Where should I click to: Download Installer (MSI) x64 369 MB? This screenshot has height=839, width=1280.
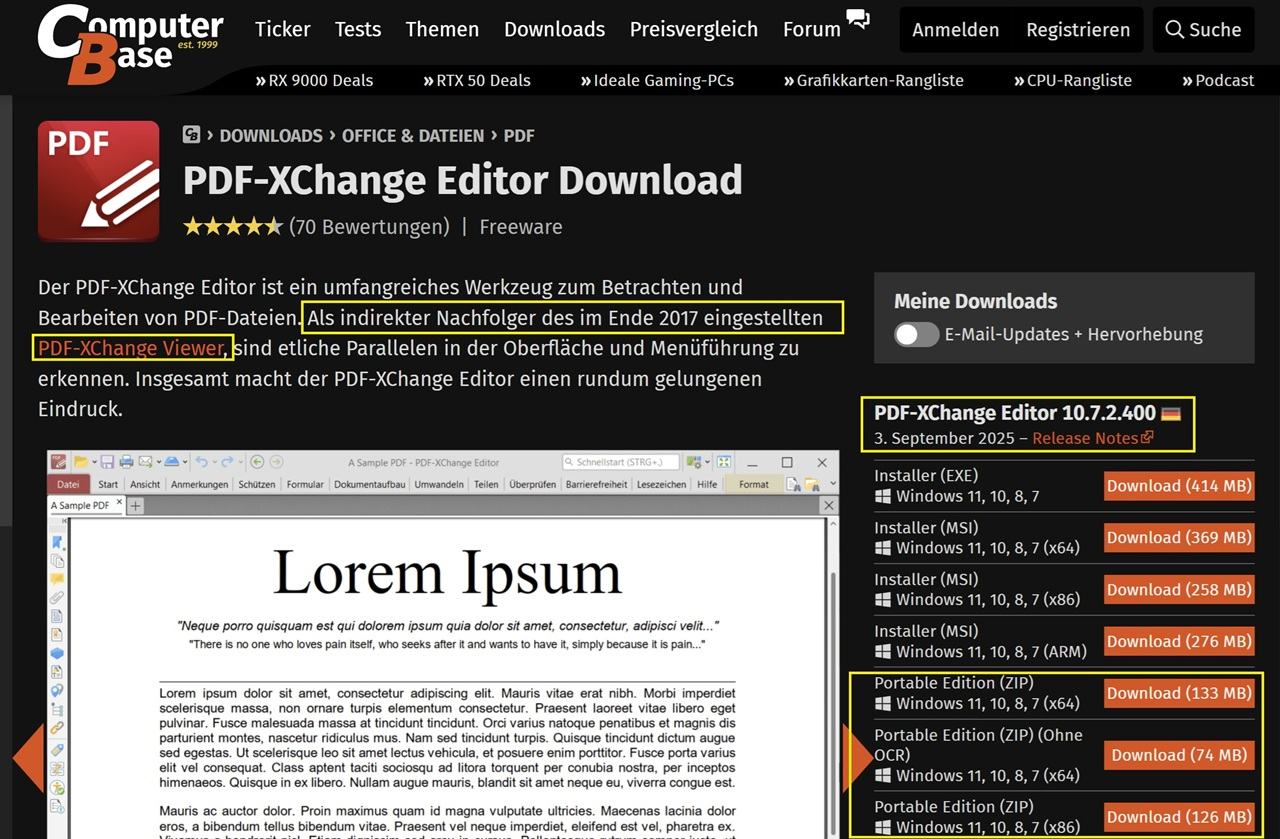point(1179,538)
